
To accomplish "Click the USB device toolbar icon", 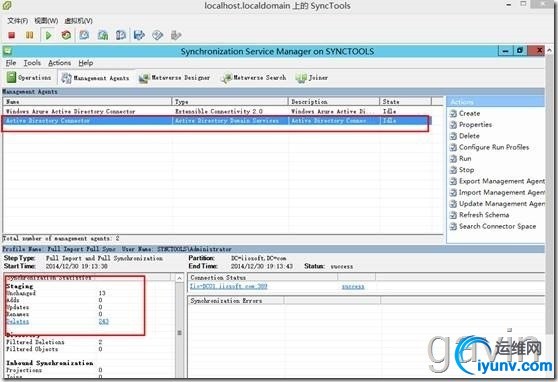I will [176, 35].
